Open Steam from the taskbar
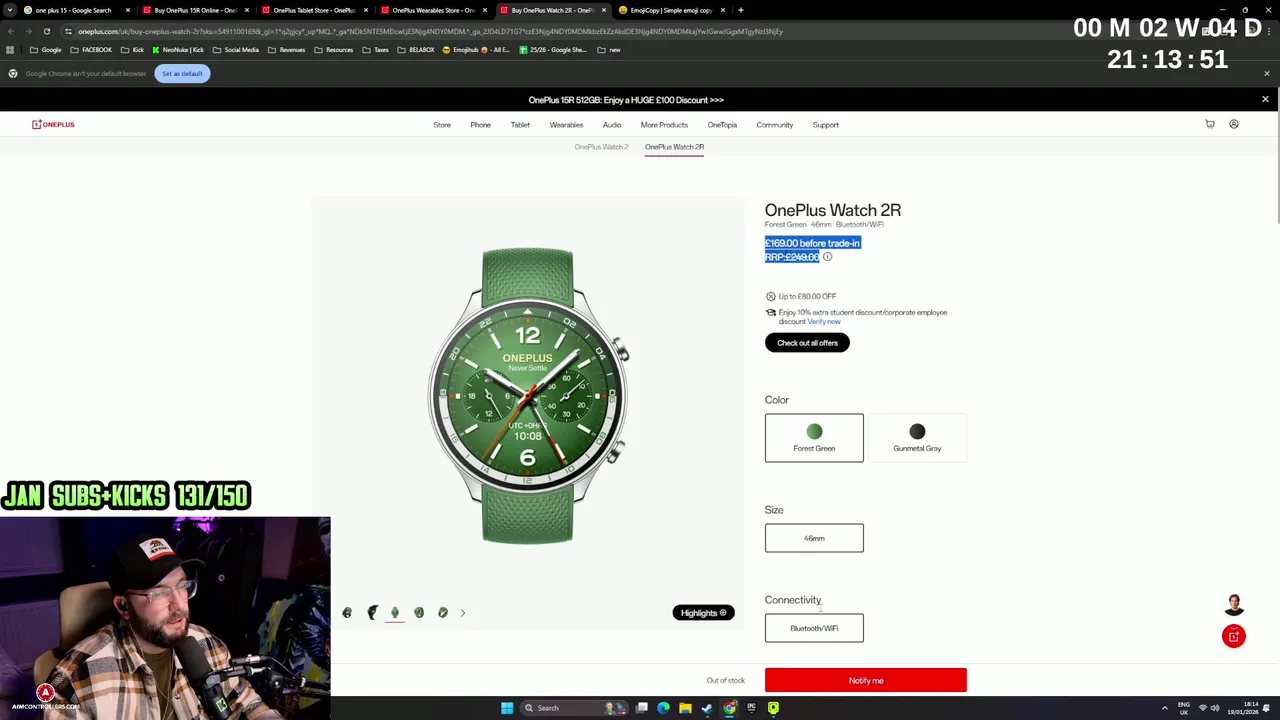Screen dimensions: 1280x720 pyautogui.click(x=707, y=708)
